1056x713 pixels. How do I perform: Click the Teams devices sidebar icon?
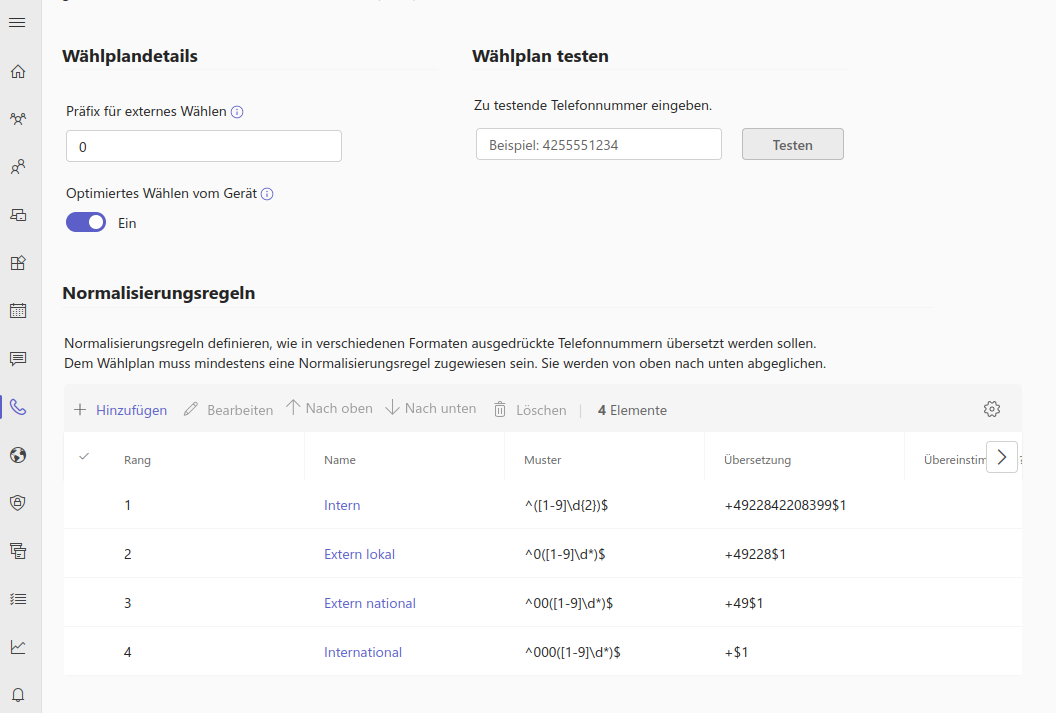[18, 215]
